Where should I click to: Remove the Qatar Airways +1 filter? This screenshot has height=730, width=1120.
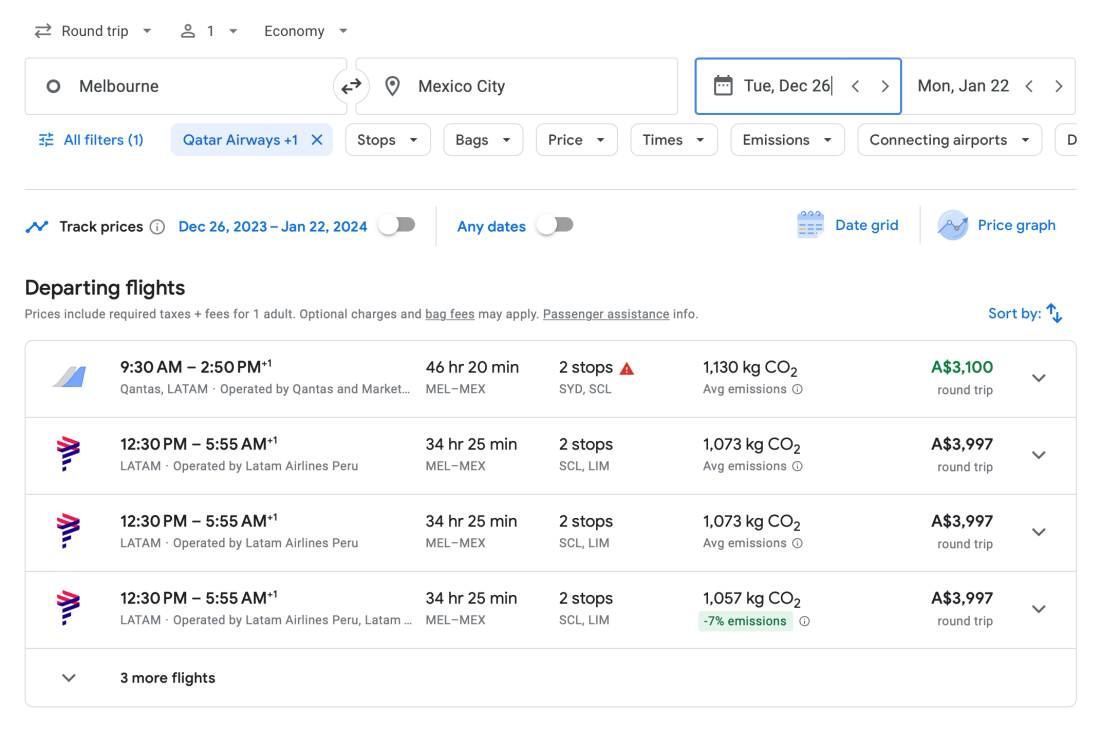pyautogui.click(x=316, y=140)
